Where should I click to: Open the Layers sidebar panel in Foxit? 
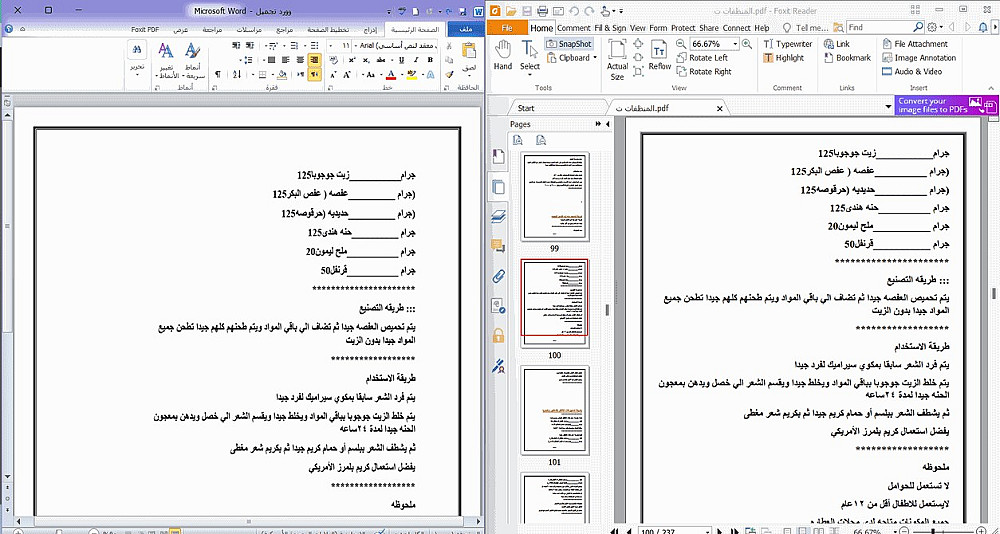pos(499,218)
